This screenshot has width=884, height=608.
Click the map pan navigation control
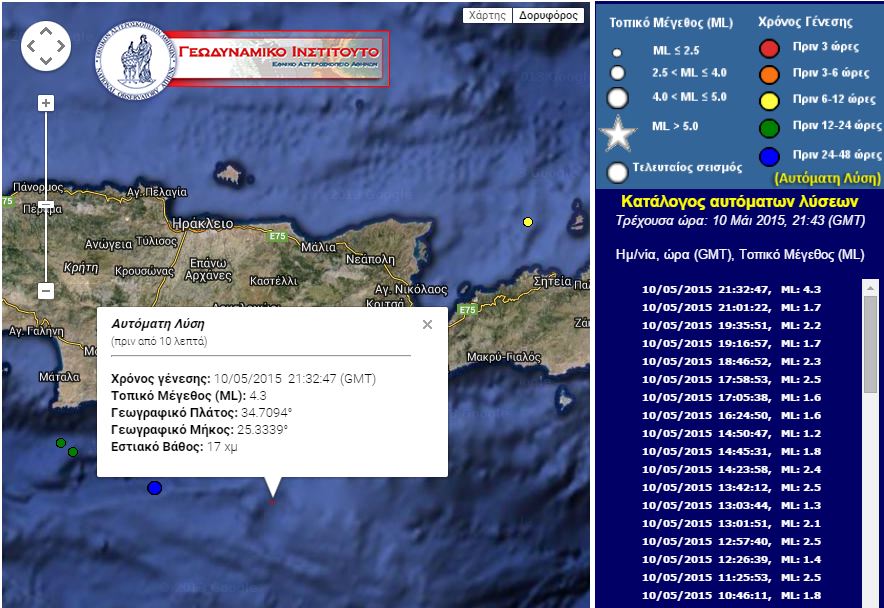coord(46,47)
